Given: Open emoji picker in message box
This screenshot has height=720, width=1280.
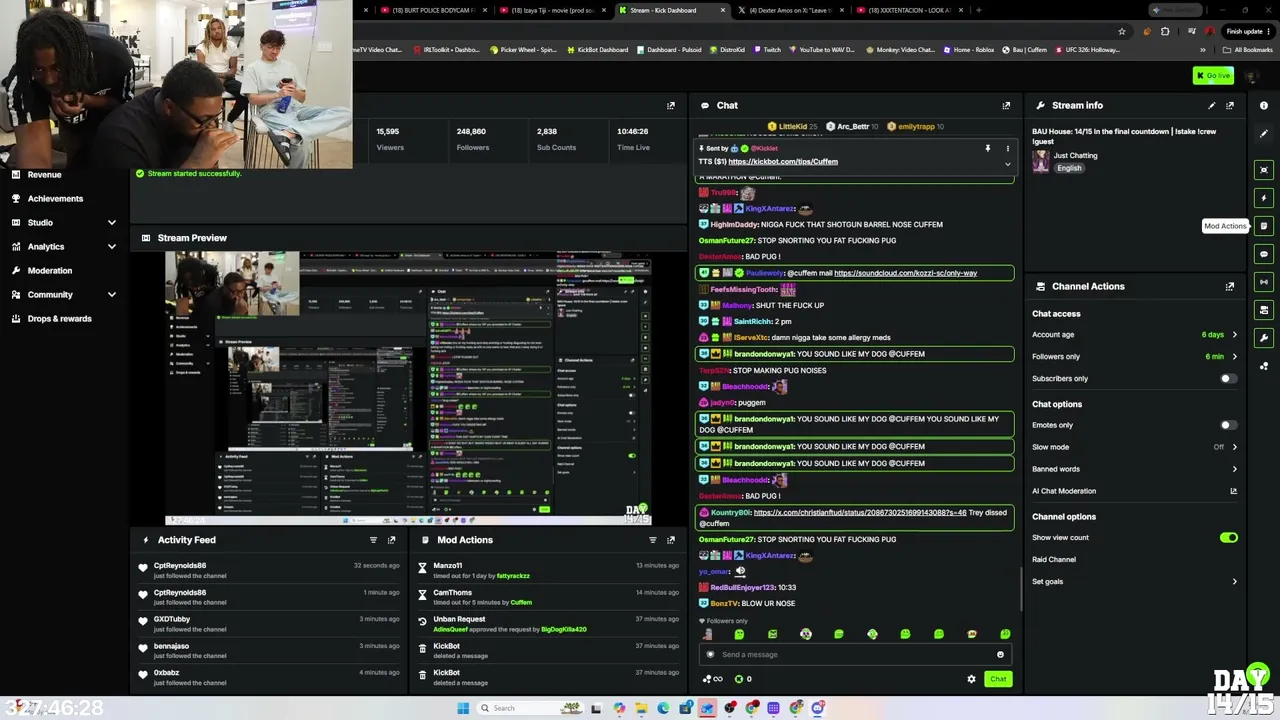Looking at the screenshot, I should 1000,655.
